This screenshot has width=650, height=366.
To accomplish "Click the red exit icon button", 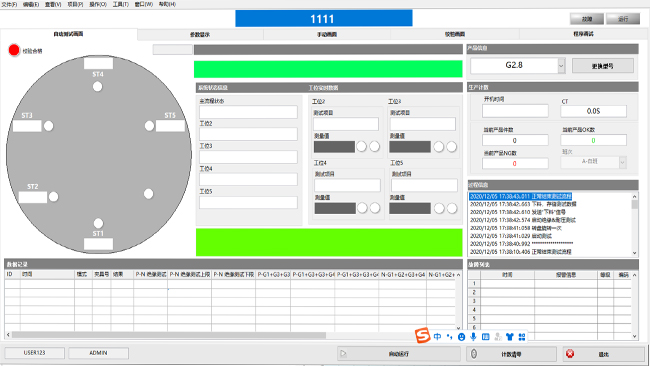I will click(570, 354).
